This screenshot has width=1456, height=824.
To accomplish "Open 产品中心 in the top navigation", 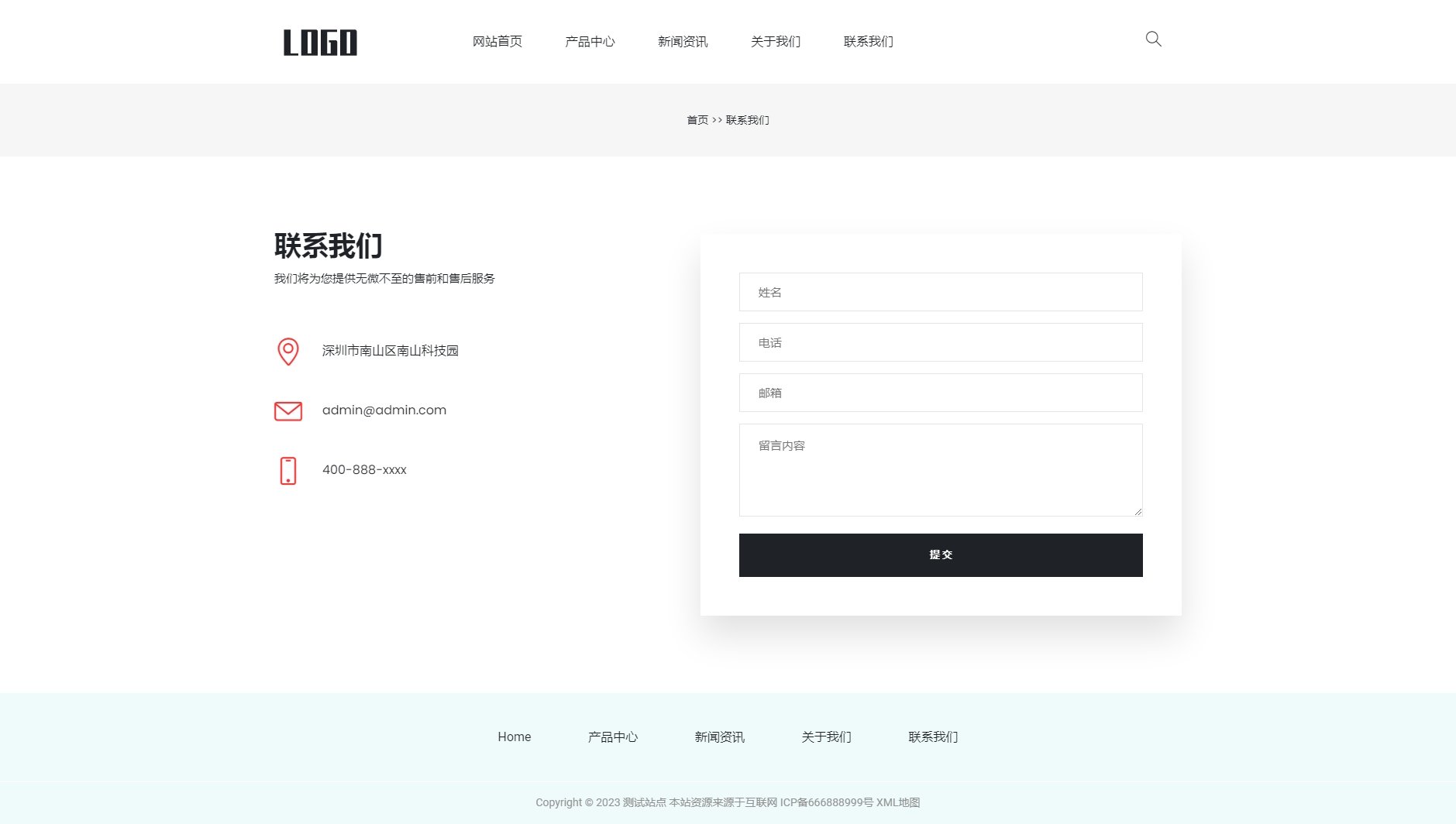I will pos(590,42).
